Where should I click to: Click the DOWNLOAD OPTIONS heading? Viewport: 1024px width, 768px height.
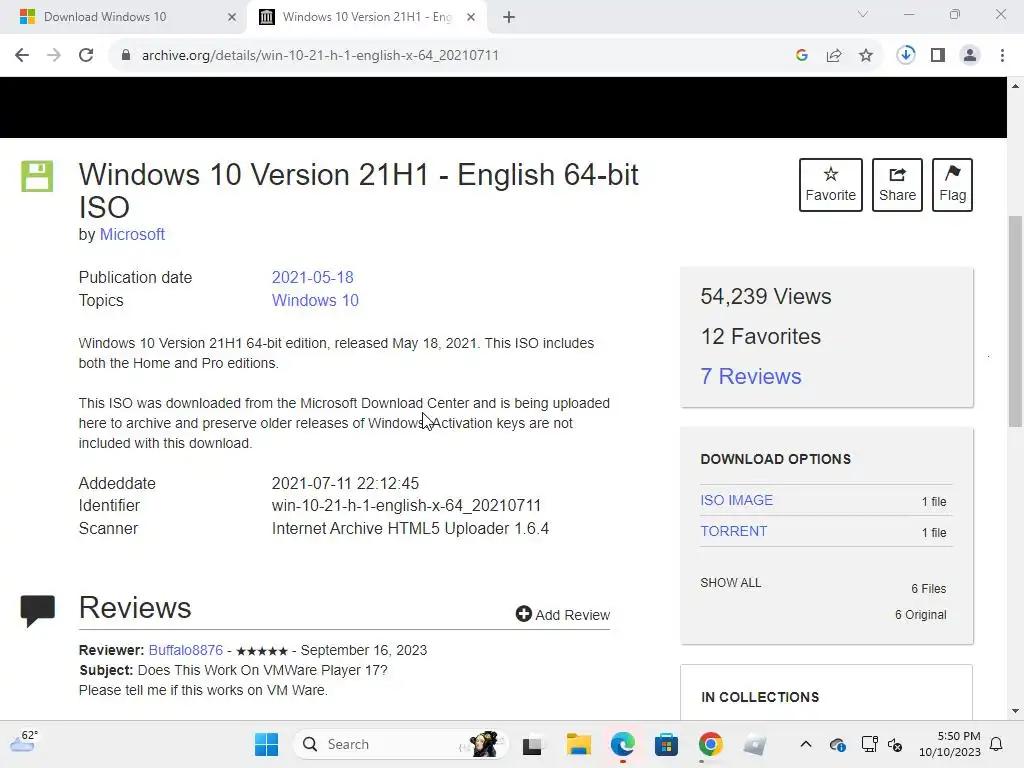click(x=776, y=459)
